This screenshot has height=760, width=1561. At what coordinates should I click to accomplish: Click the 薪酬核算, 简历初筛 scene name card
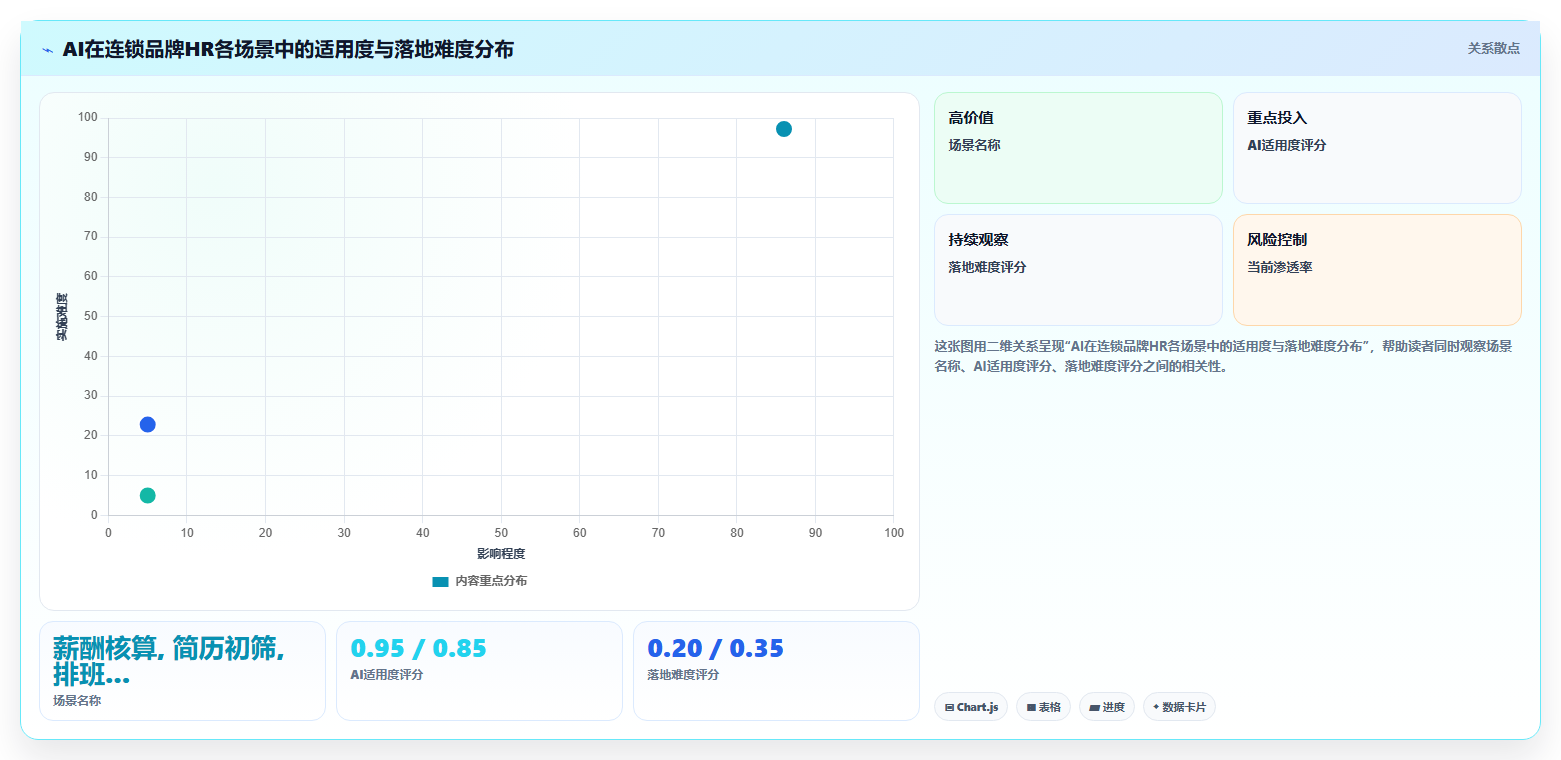(x=182, y=671)
